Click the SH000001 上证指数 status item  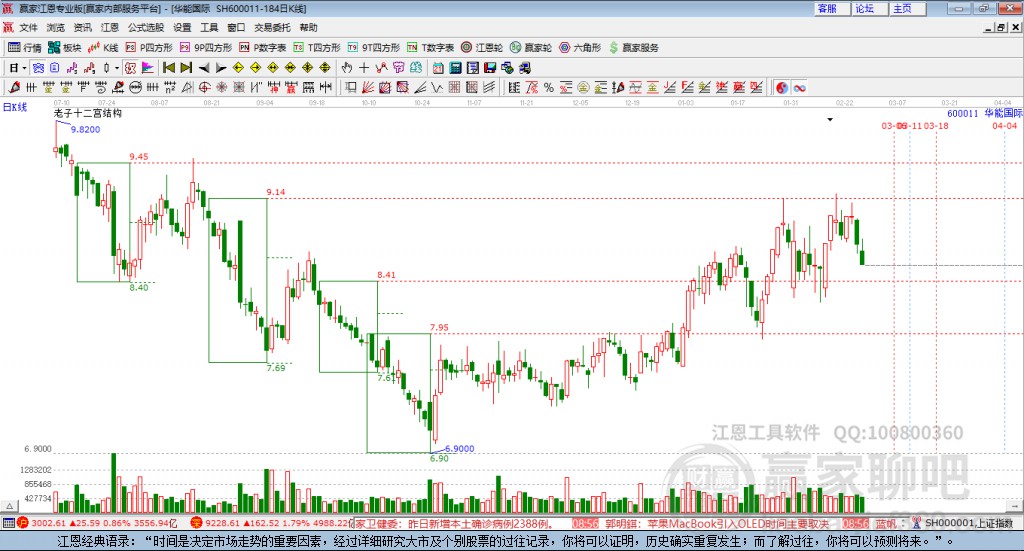[969, 522]
